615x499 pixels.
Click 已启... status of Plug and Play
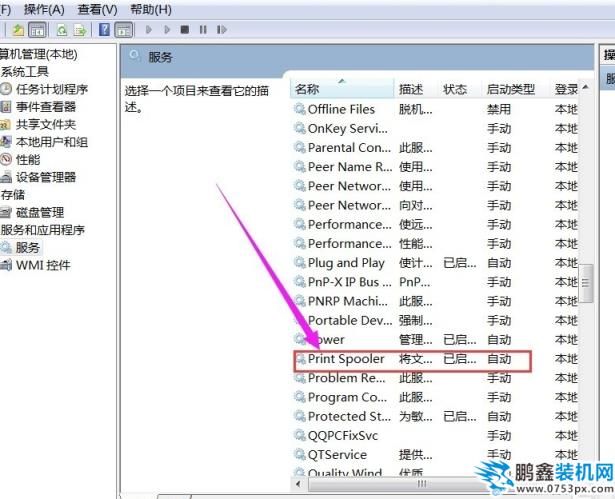[460, 263]
